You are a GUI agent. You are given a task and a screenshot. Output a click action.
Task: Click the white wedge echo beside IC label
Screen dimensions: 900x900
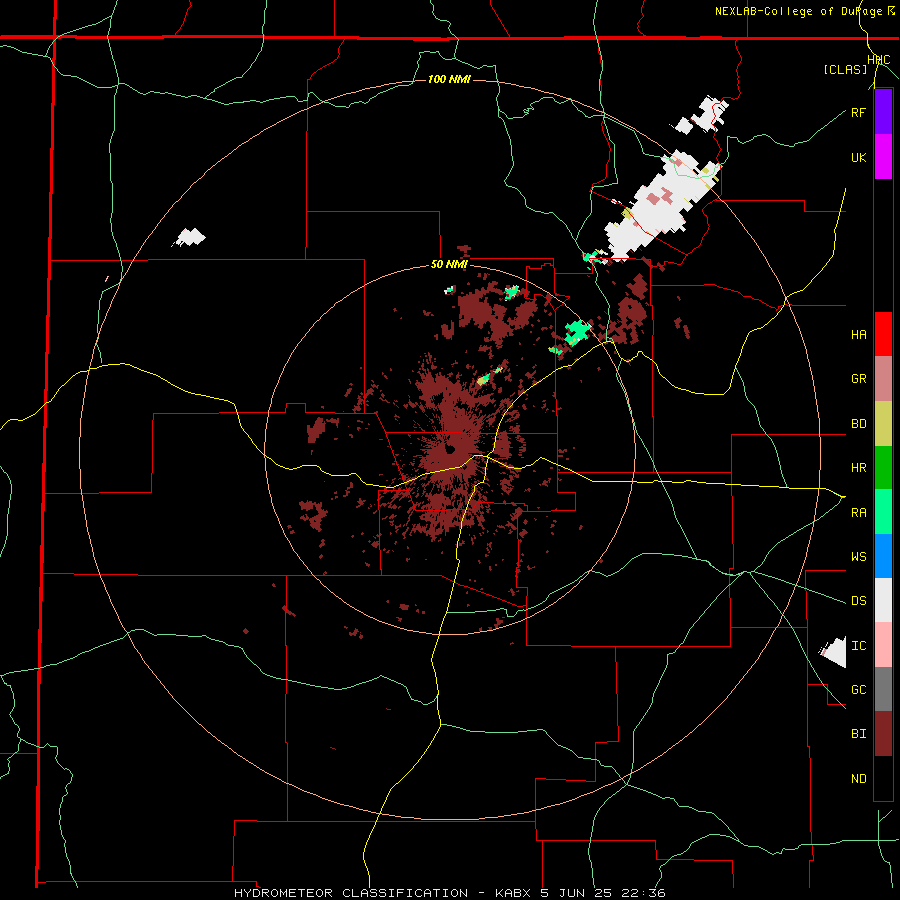click(x=833, y=653)
